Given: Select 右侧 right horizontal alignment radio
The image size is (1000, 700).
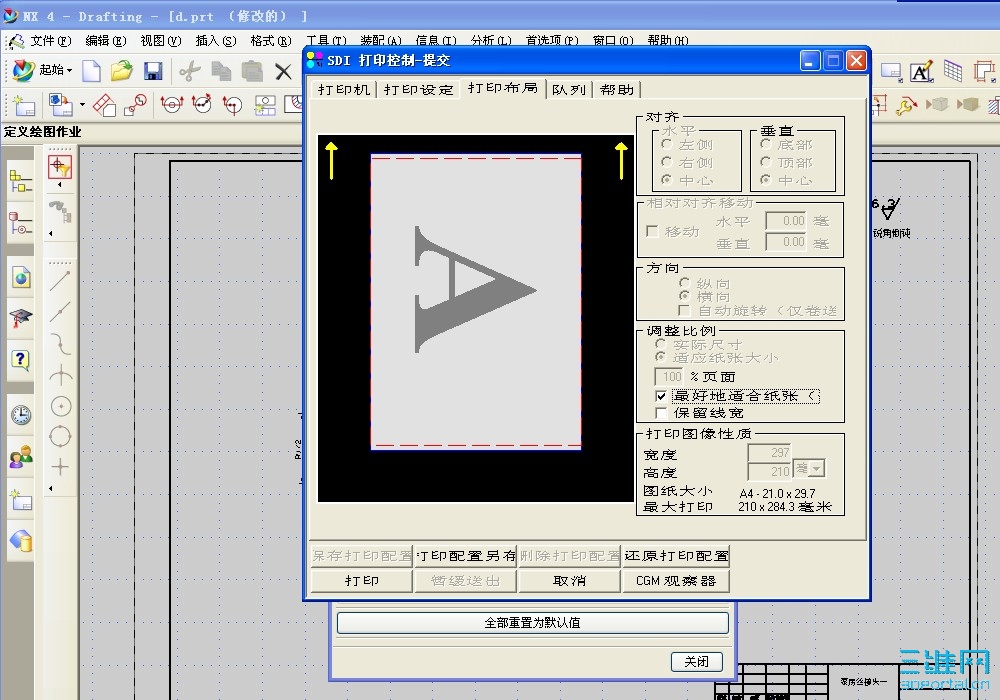Looking at the screenshot, I should pyautogui.click(x=667, y=162).
